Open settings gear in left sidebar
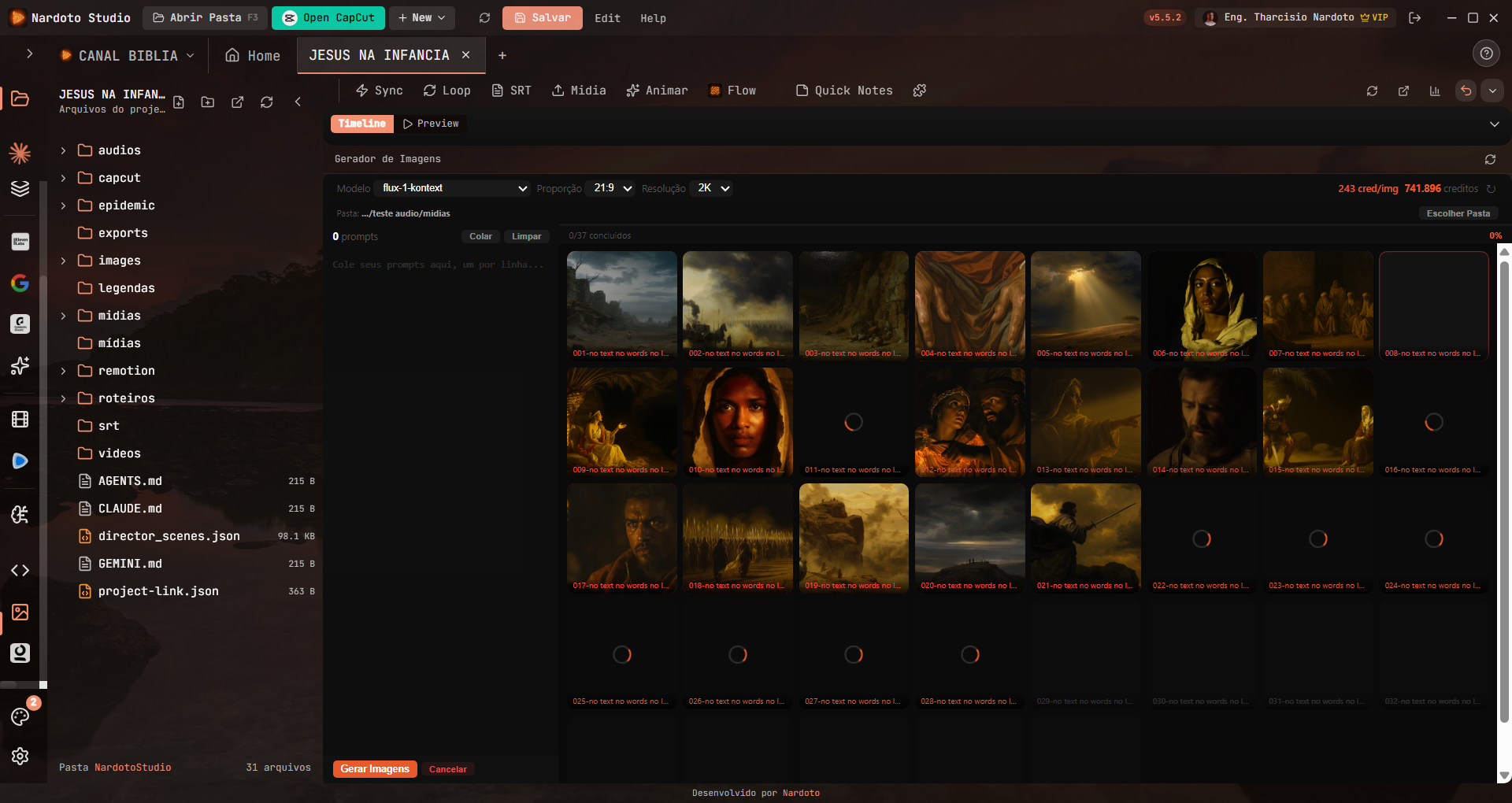 pos(20,756)
